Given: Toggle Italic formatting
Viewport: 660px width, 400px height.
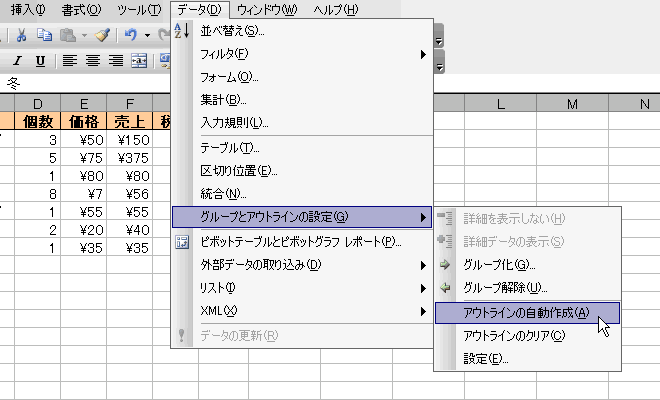Looking at the screenshot, I should (17, 61).
